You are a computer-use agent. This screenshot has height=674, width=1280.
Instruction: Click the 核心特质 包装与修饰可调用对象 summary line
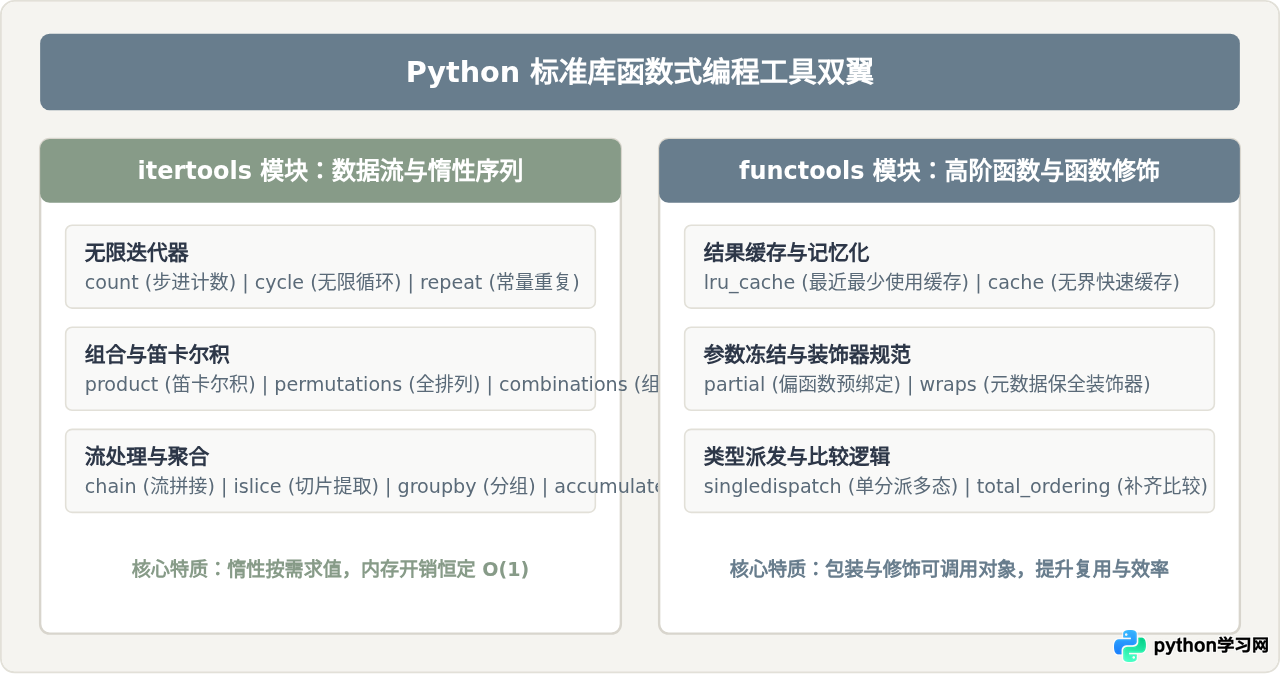(x=949, y=569)
